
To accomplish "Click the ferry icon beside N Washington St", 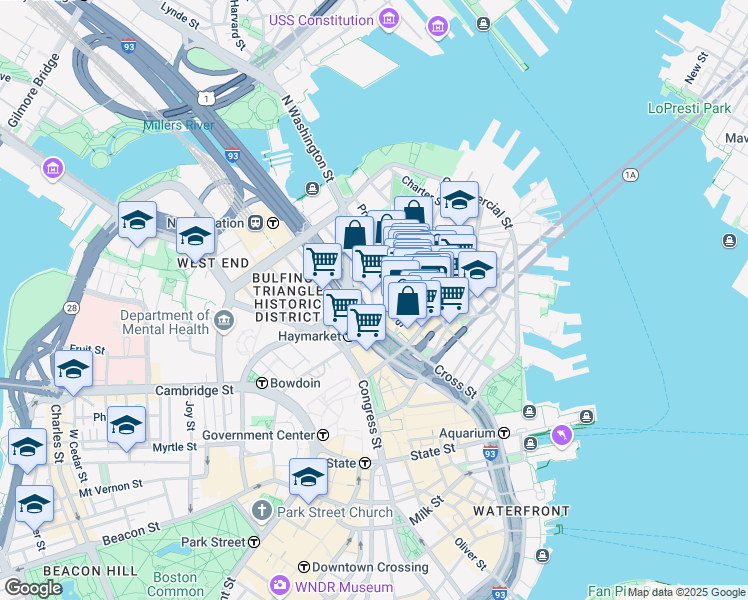I will 312,188.
